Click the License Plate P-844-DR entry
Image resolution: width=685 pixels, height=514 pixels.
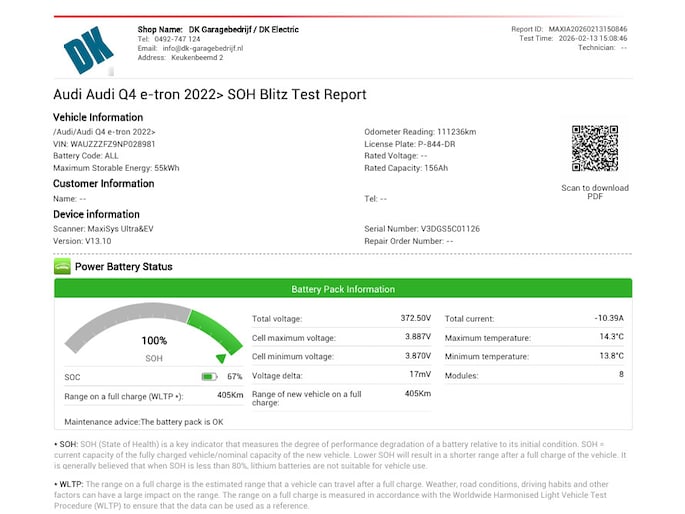(x=412, y=144)
